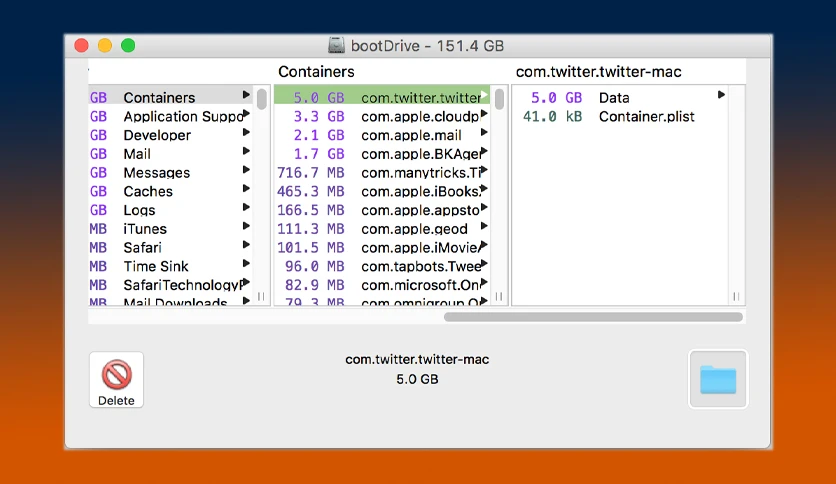The height and width of the screenshot is (484, 836).
Task: Select the com.apple.cloudp 3.3 GB row
Action: 382,116
